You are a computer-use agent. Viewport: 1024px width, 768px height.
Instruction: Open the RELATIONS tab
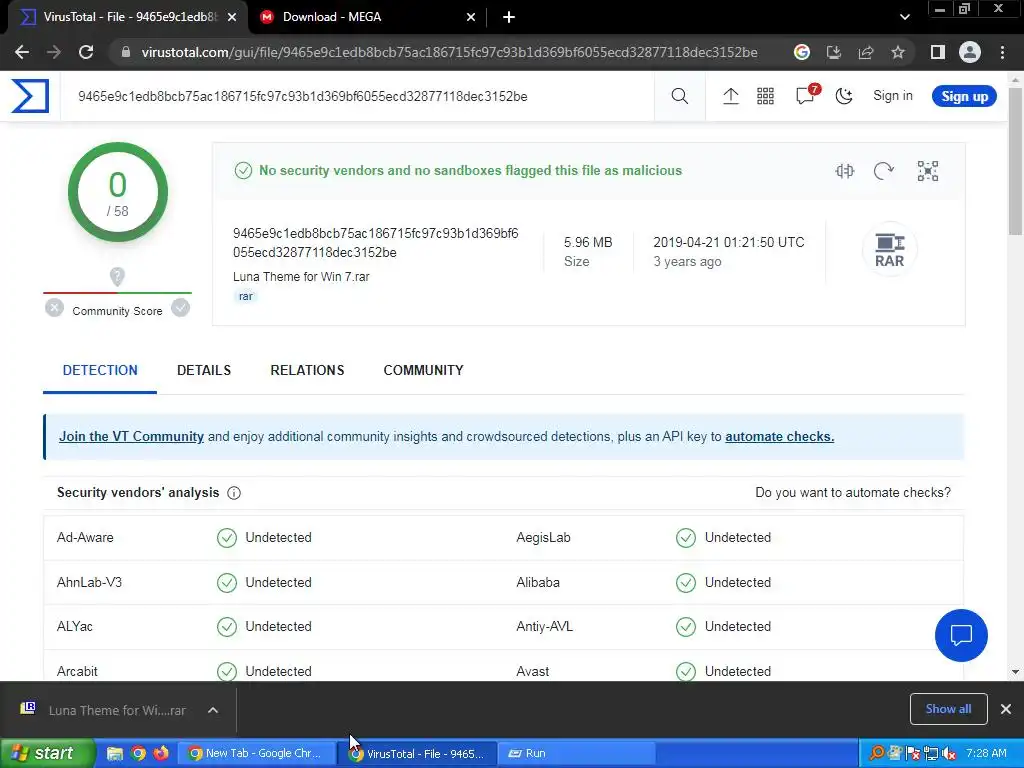point(307,370)
